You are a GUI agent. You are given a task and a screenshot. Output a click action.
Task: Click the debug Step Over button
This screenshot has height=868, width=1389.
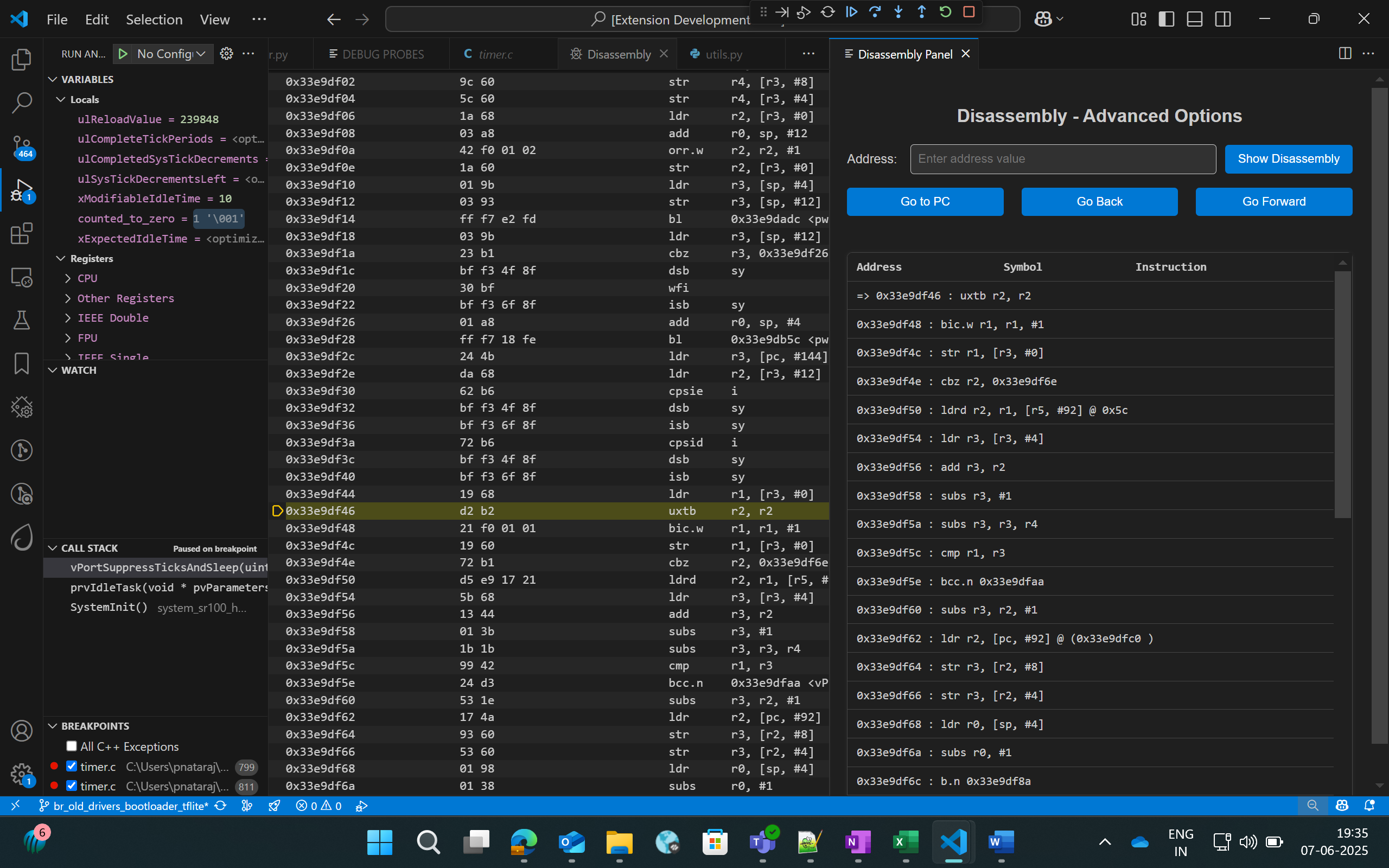(875, 12)
